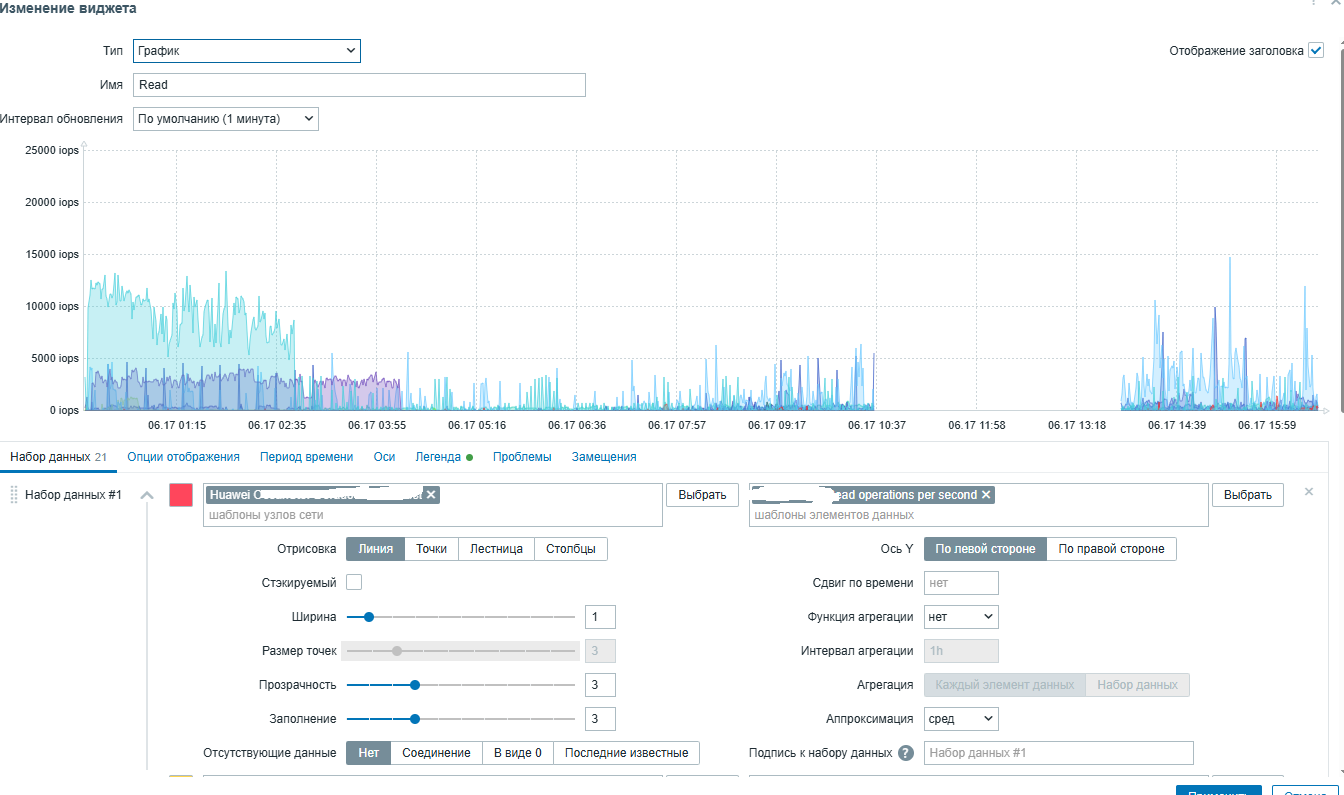Click the widget Name input field
This screenshot has height=795, width=1344.
[359, 85]
